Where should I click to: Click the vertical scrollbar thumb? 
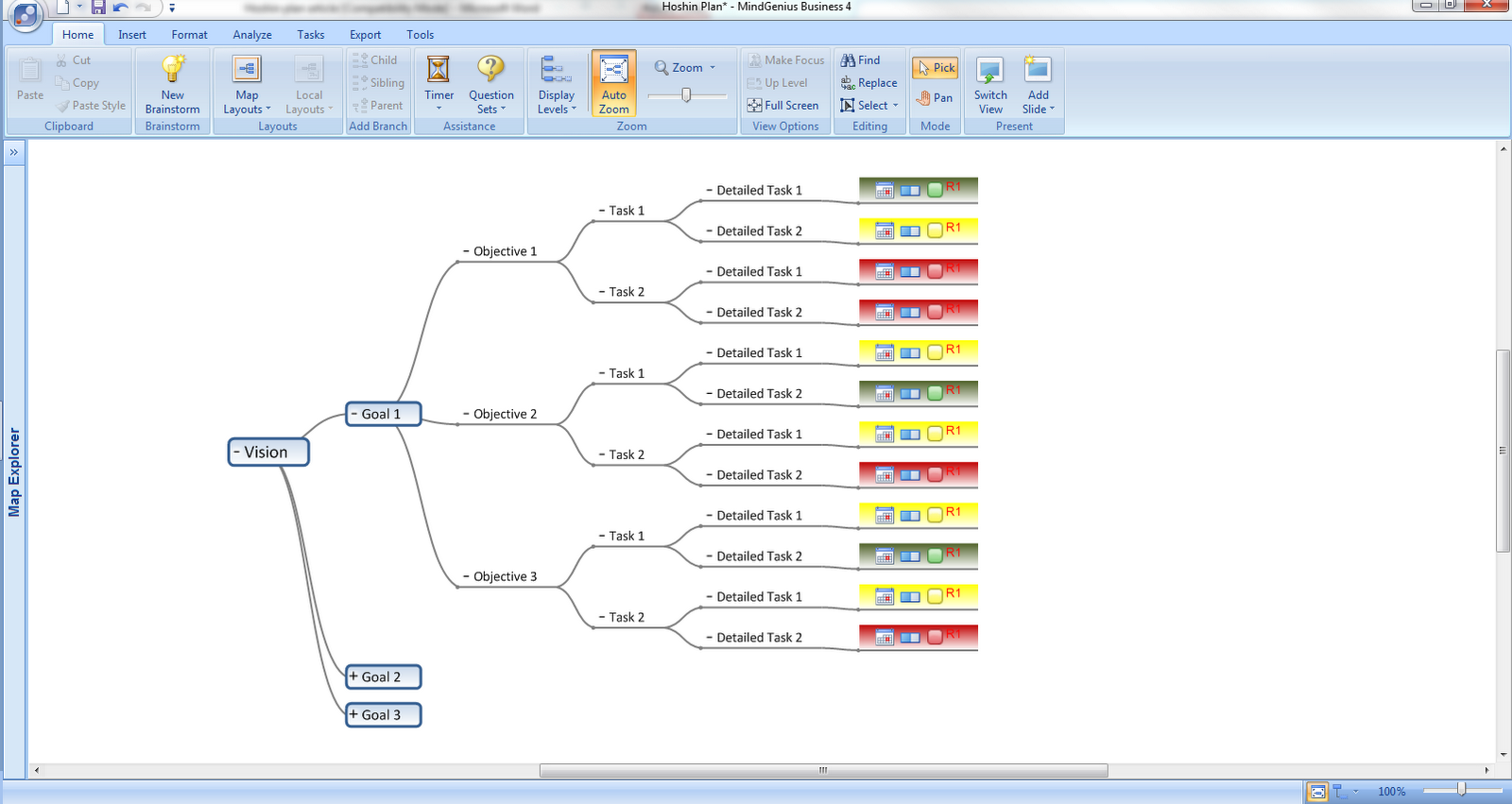click(x=1503, y=451)
